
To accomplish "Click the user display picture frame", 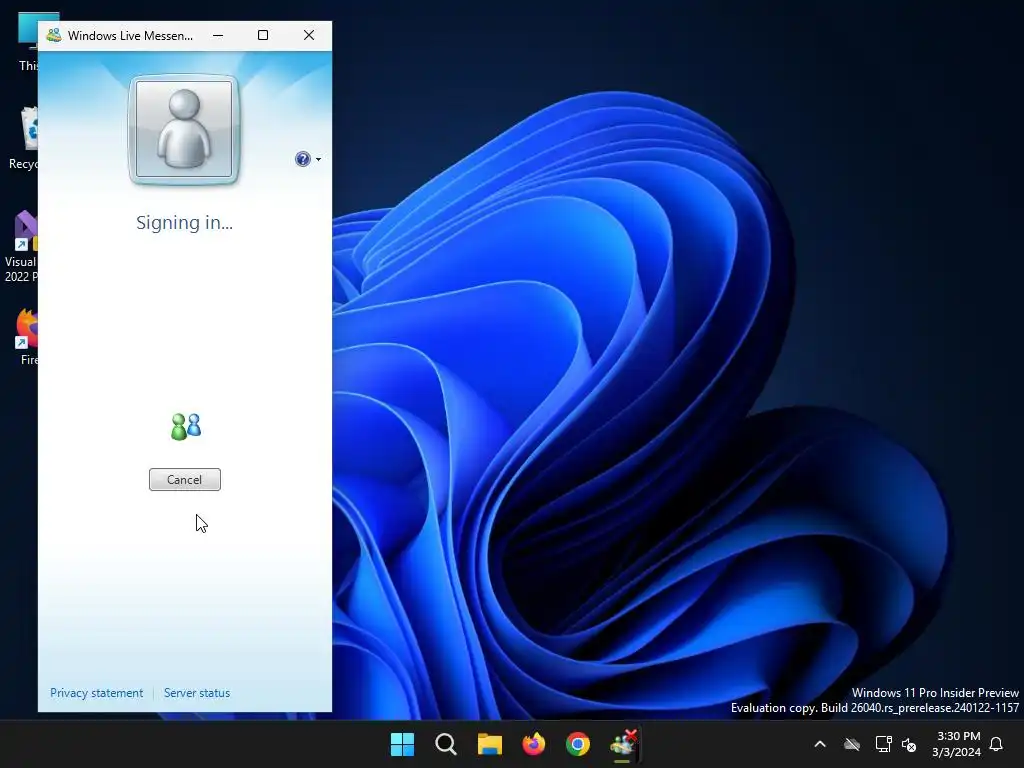I will [x=184, y=129].
